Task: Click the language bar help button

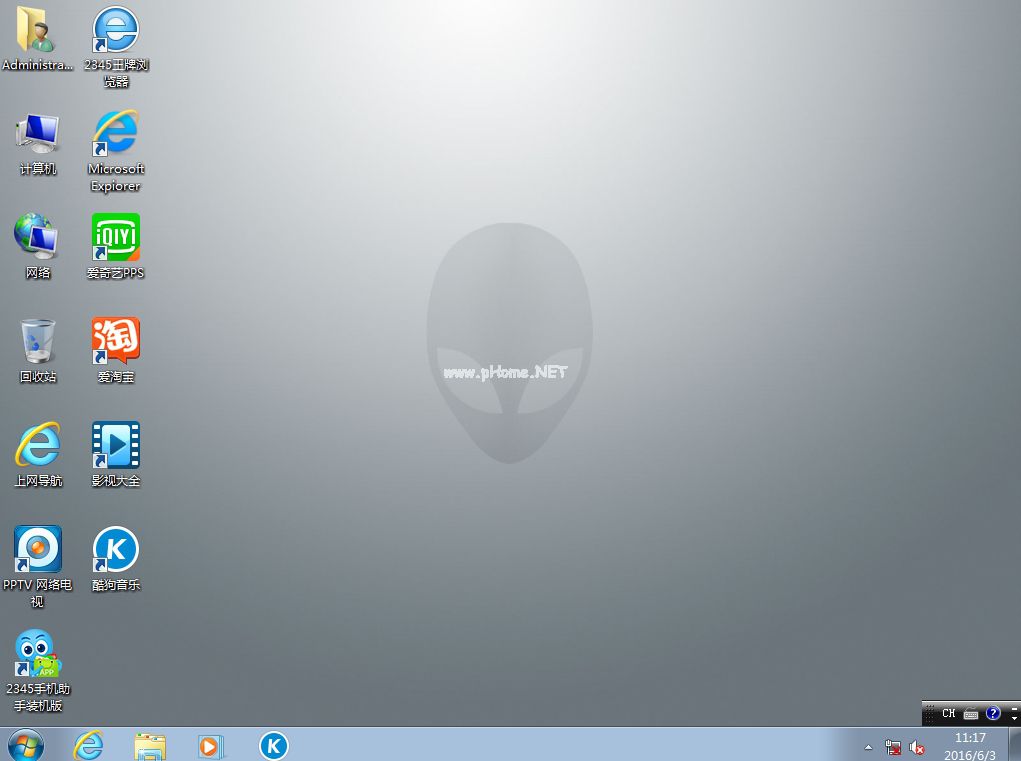Action: pyautogui.click(x=993, y=714)
